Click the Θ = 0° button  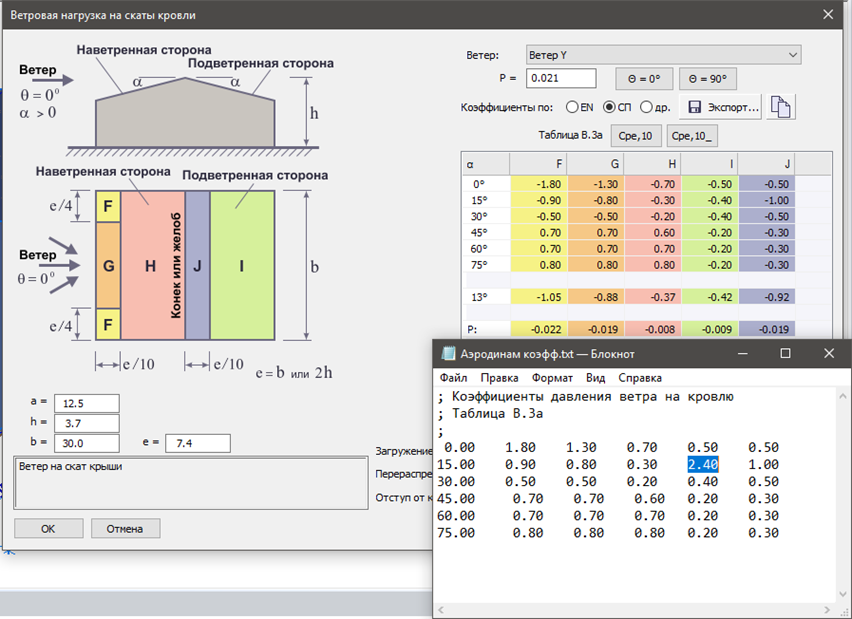644,79
